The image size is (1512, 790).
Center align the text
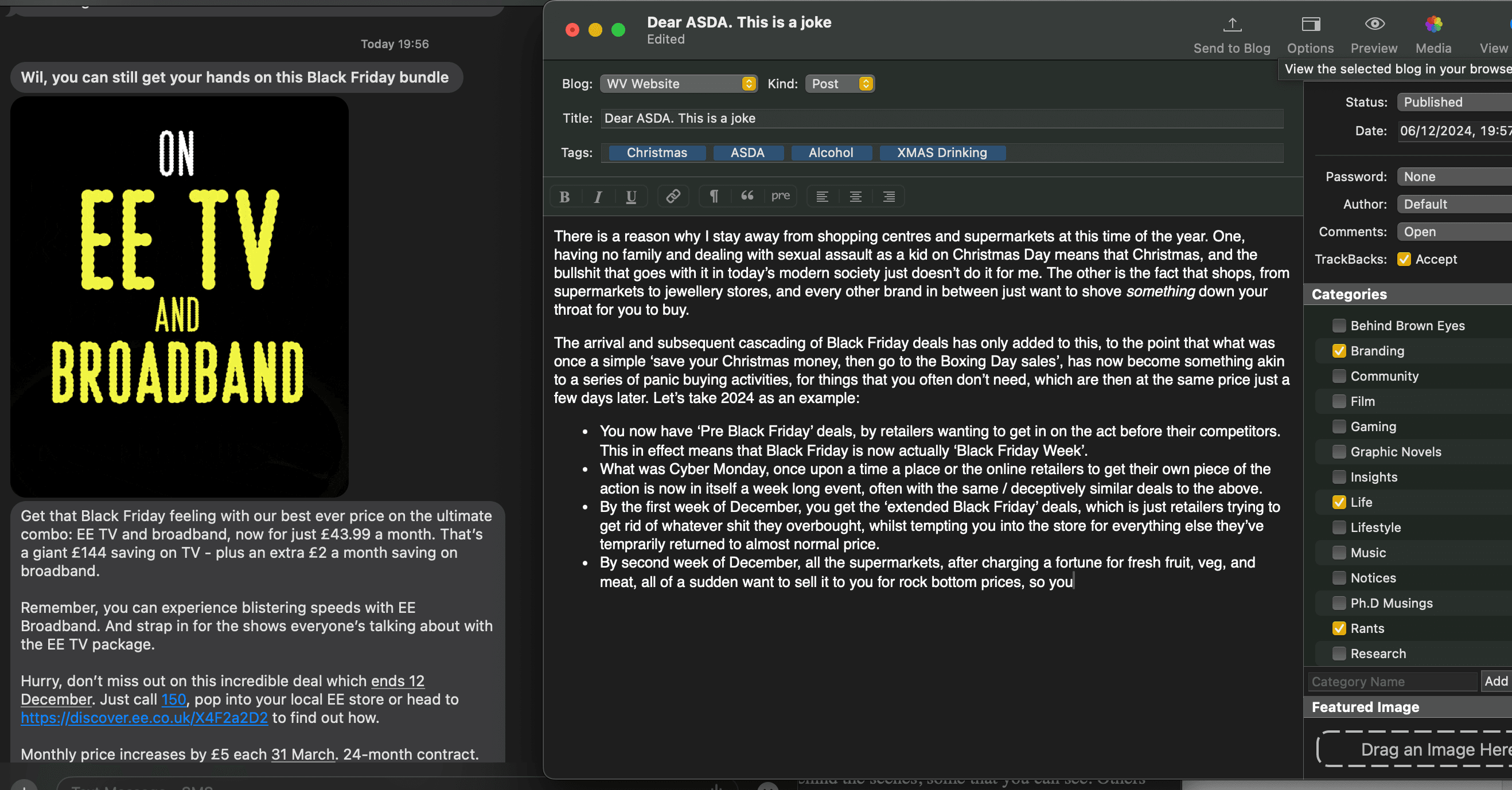[x=855, y=197]
